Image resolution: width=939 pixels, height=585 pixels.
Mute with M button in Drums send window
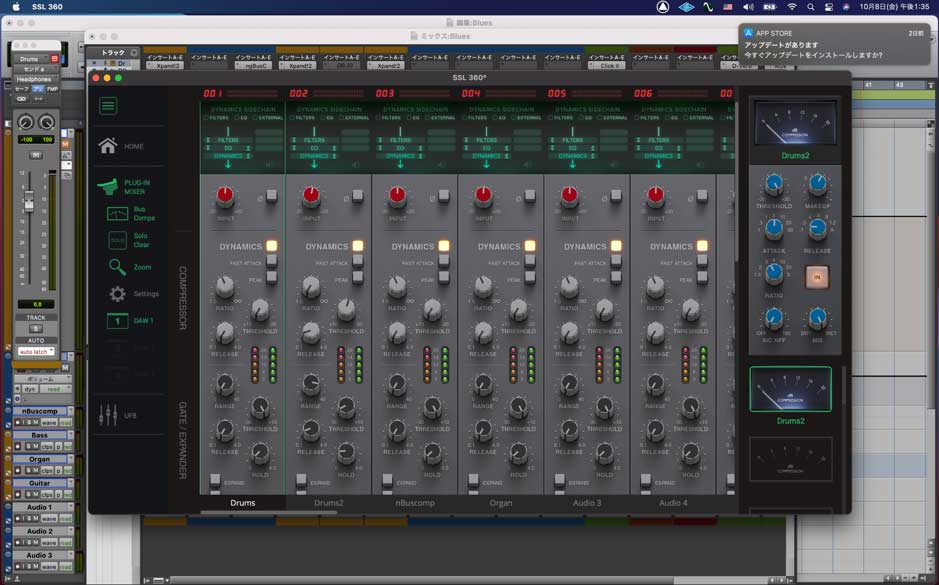[36, 155]
